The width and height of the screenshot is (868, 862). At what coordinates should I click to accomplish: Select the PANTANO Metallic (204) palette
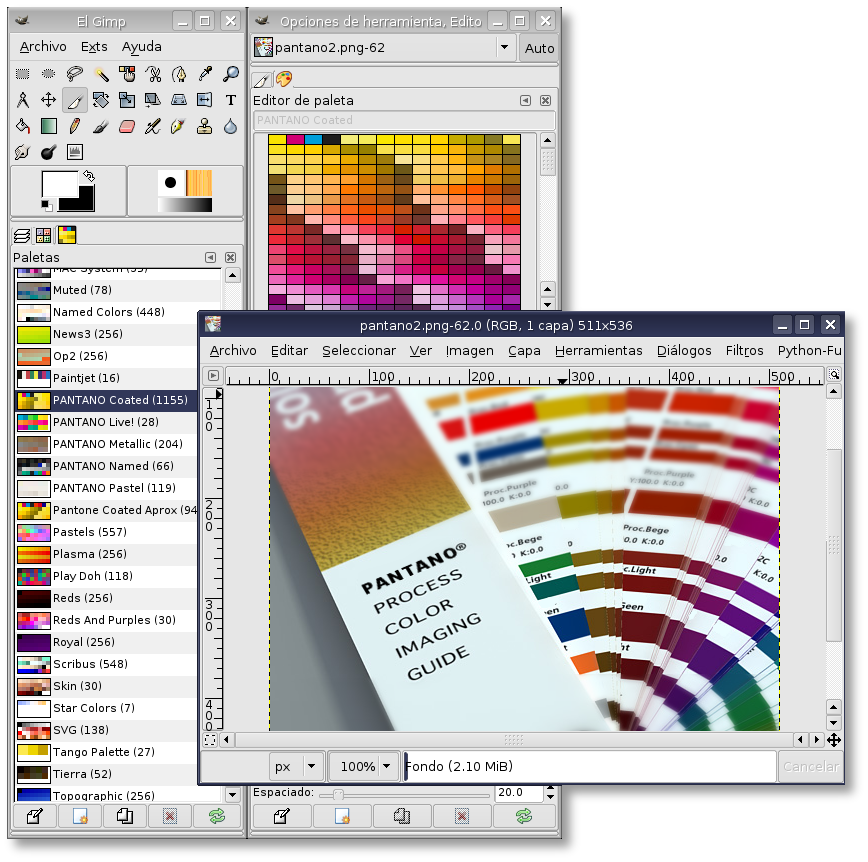(x=106, y=444)
